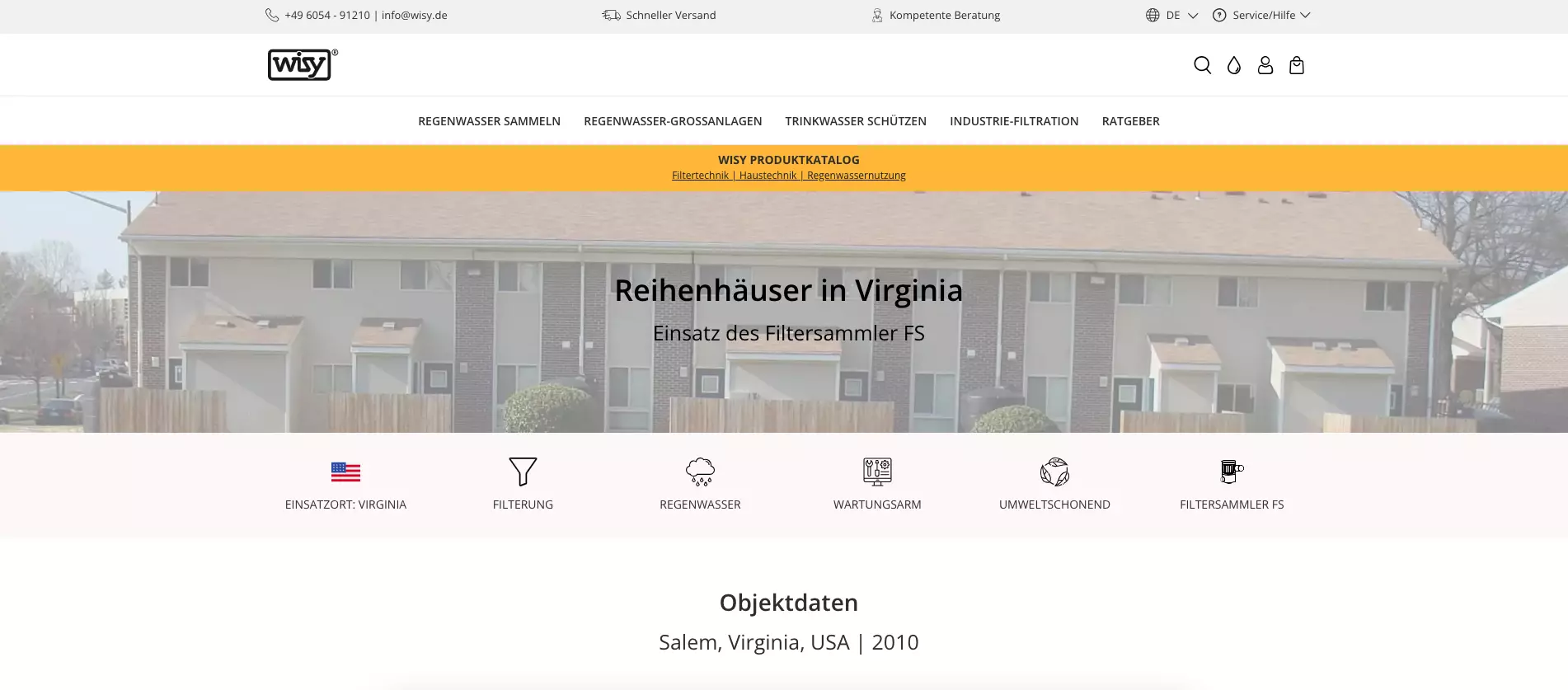Viewport: 1568px width, 690px height.
Task: Open the shopping bag cart icon
Action: click(x=1296, y=65)
